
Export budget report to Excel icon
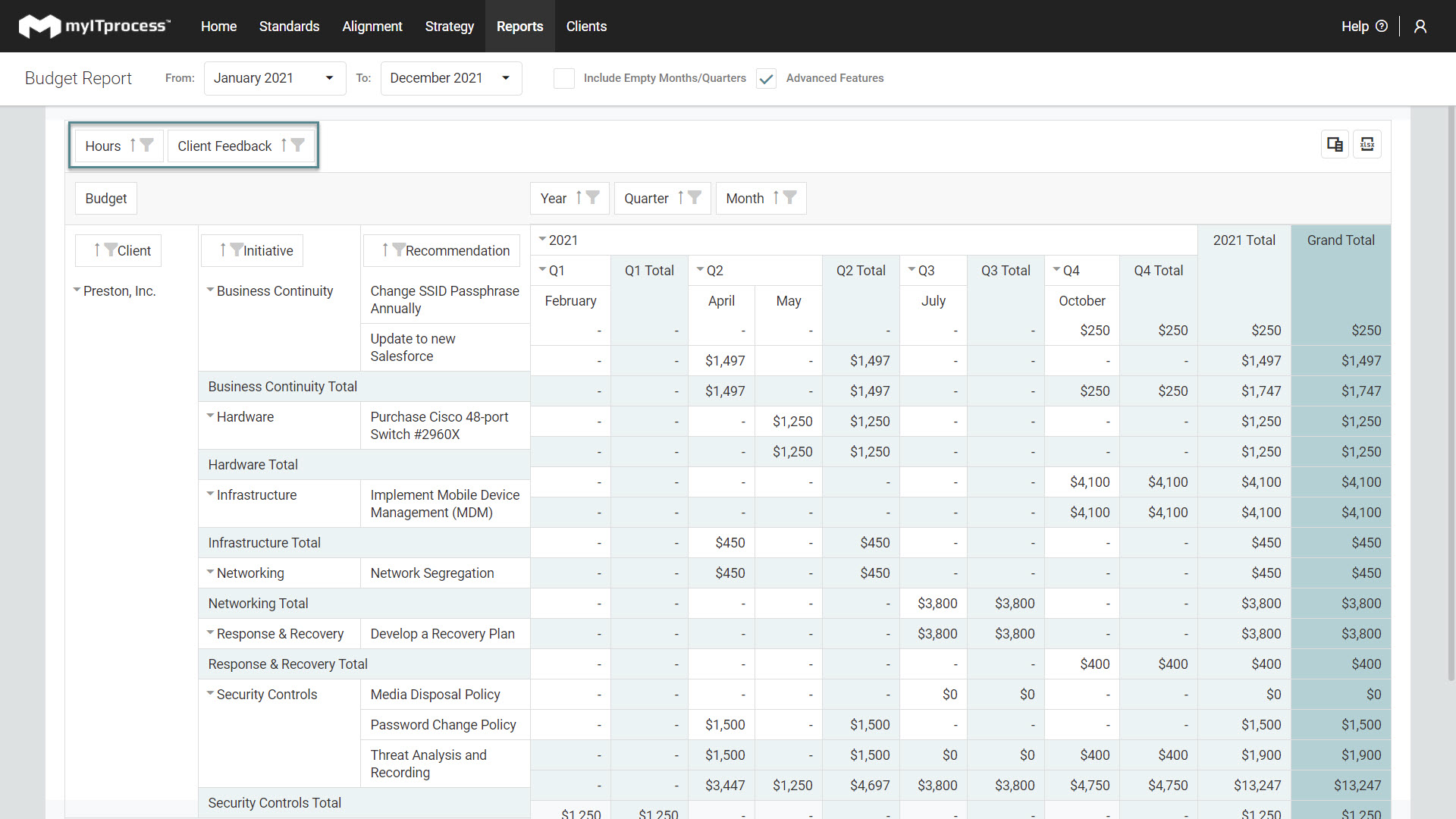point(1367,144)
